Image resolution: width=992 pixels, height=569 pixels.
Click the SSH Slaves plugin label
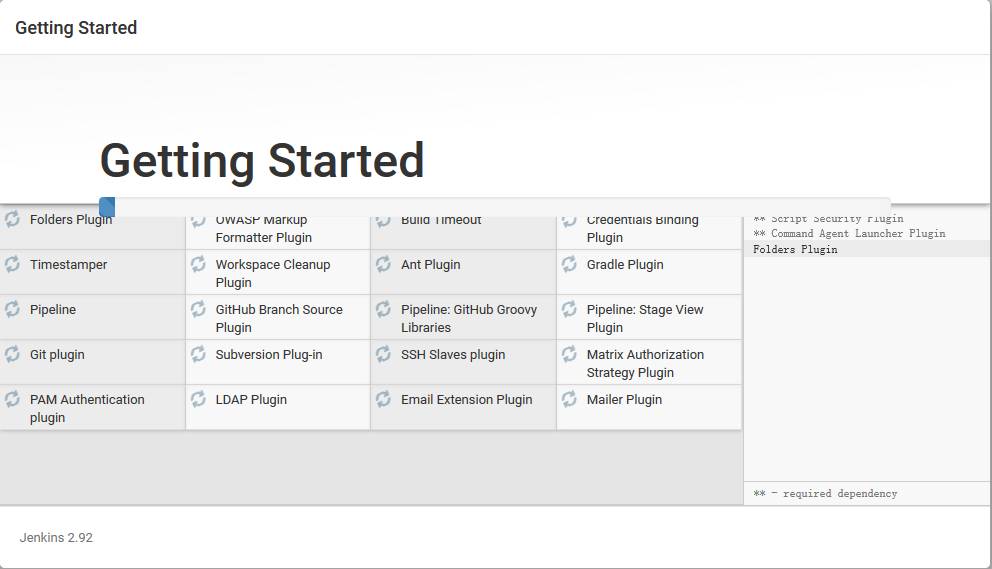click(x=453, y=354)
